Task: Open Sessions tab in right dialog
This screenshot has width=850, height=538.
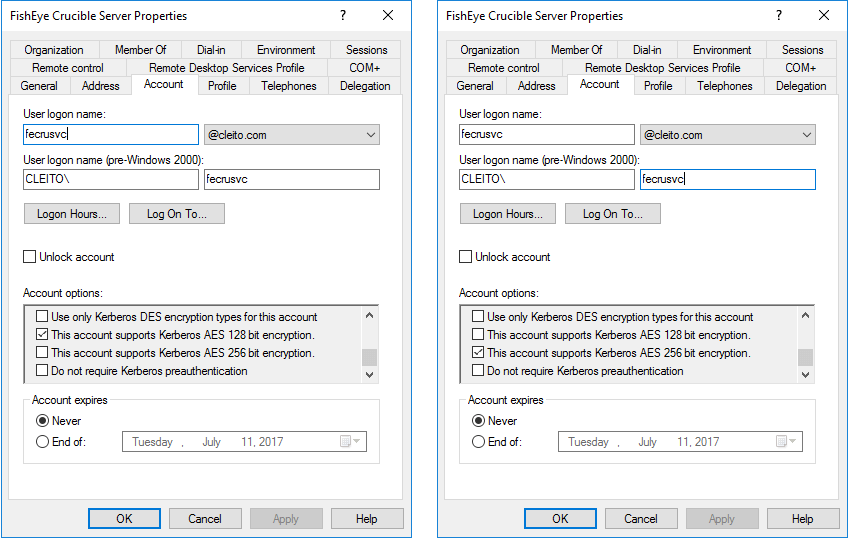Action: pos(802,50)
